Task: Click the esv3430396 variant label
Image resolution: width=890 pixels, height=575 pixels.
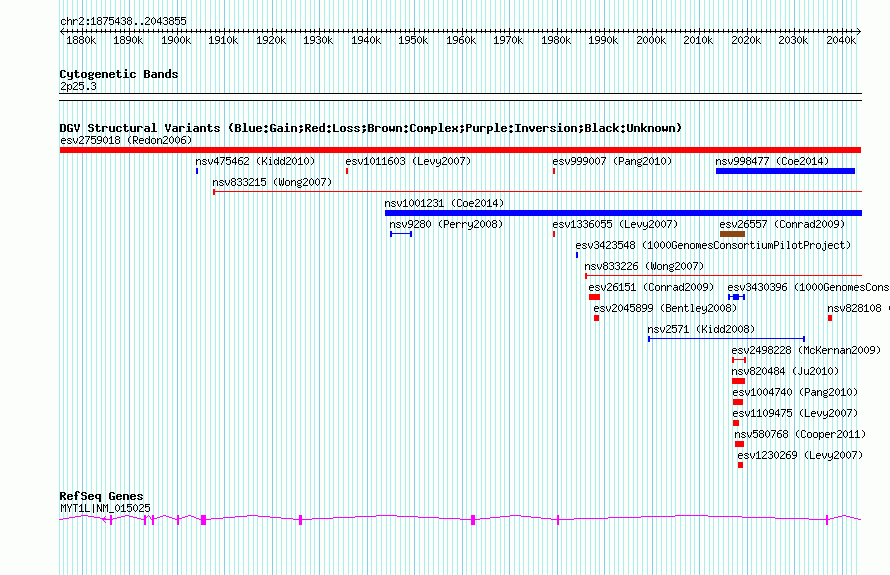Action: [808, 287]
